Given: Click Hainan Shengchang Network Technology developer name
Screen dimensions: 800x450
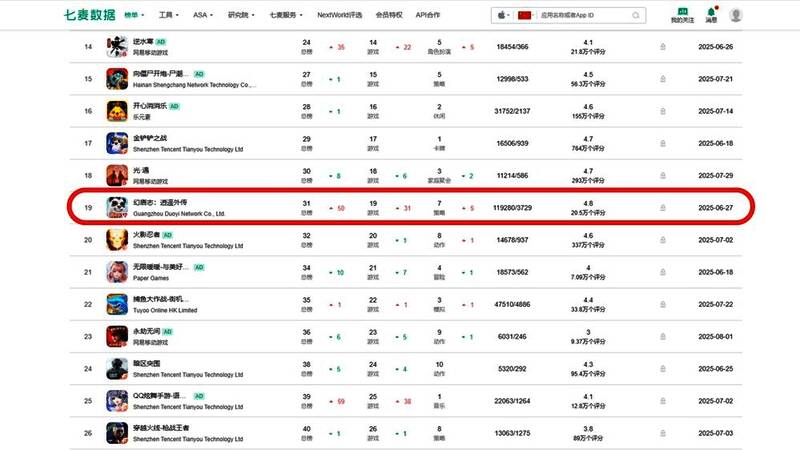Looking at the screenshot, I should pyautogui.click(x=194, y=85).
